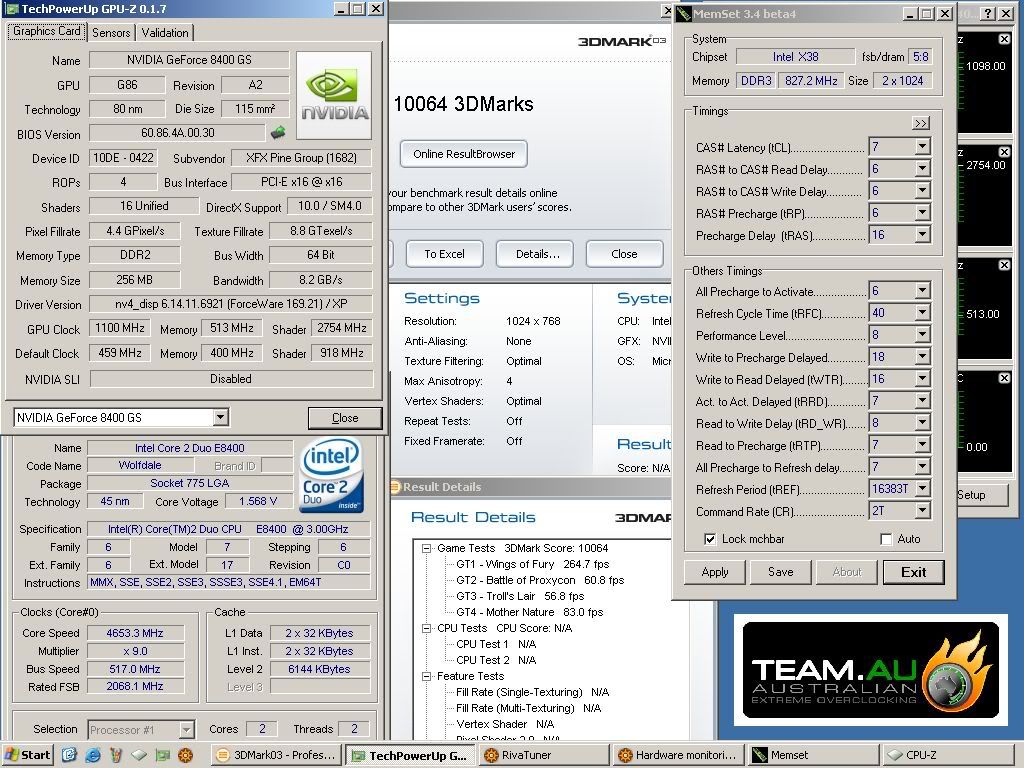Open the Performance Level dropdown

[x=922, y=335]
